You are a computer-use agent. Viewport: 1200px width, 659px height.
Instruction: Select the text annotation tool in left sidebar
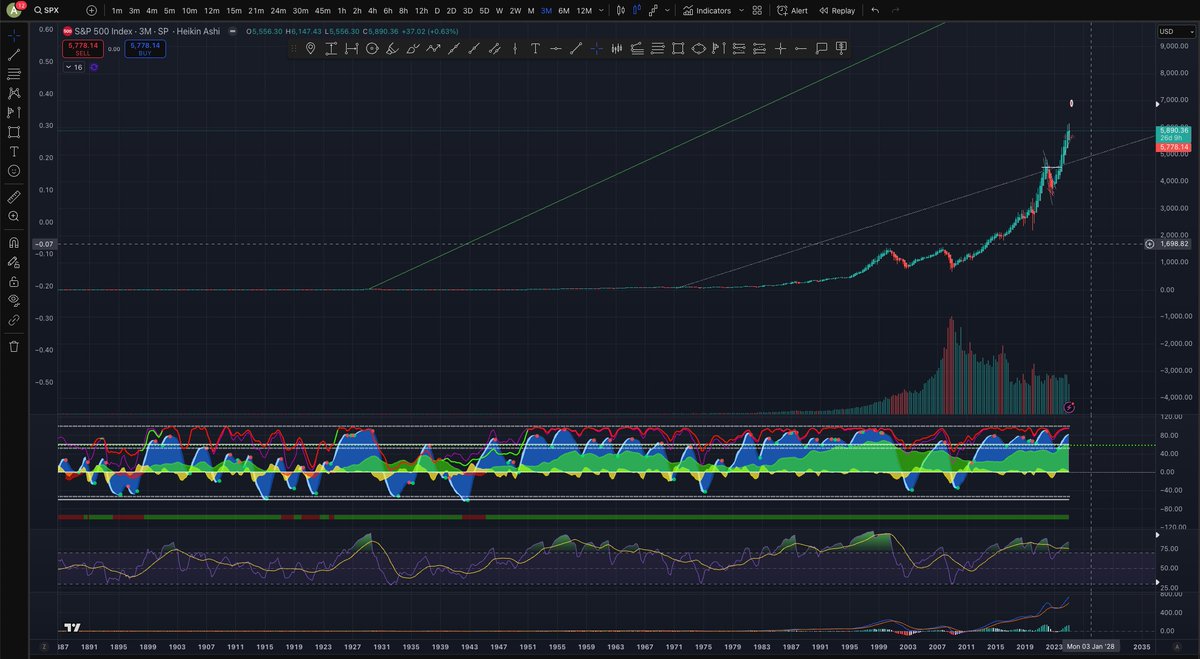pyautogui.click(x=14, y=151)
